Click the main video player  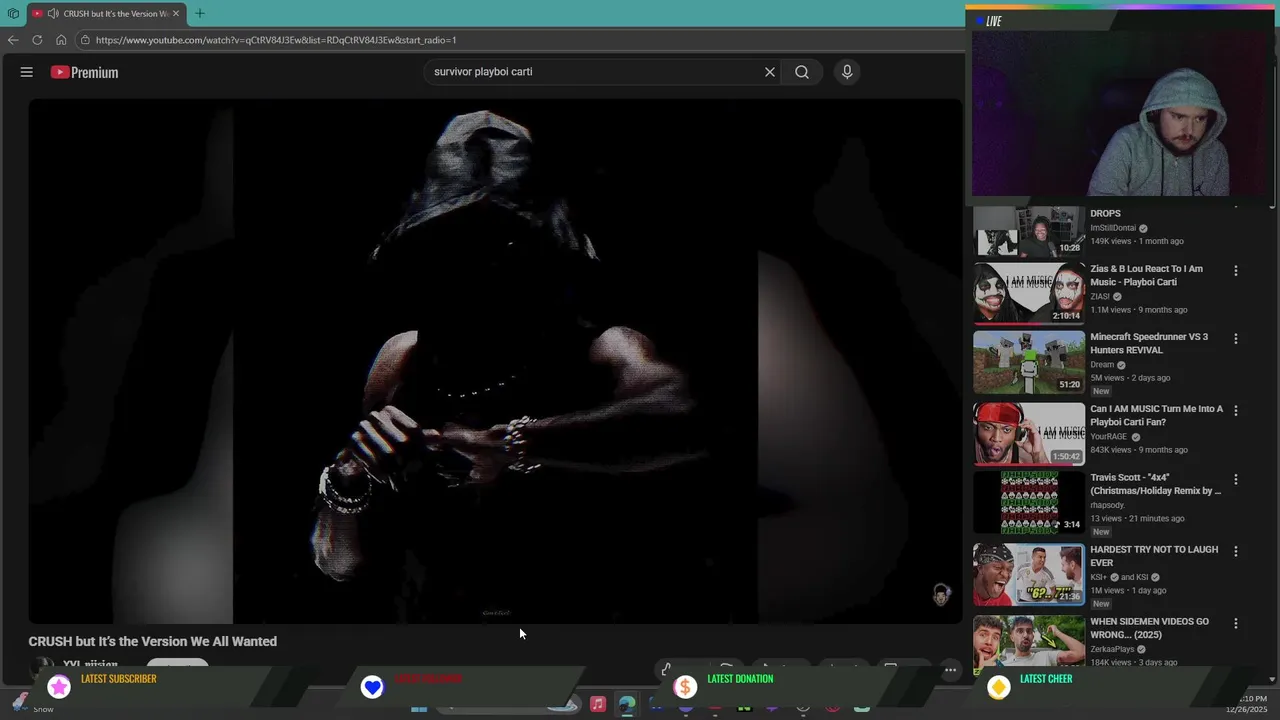pos(495,361)
